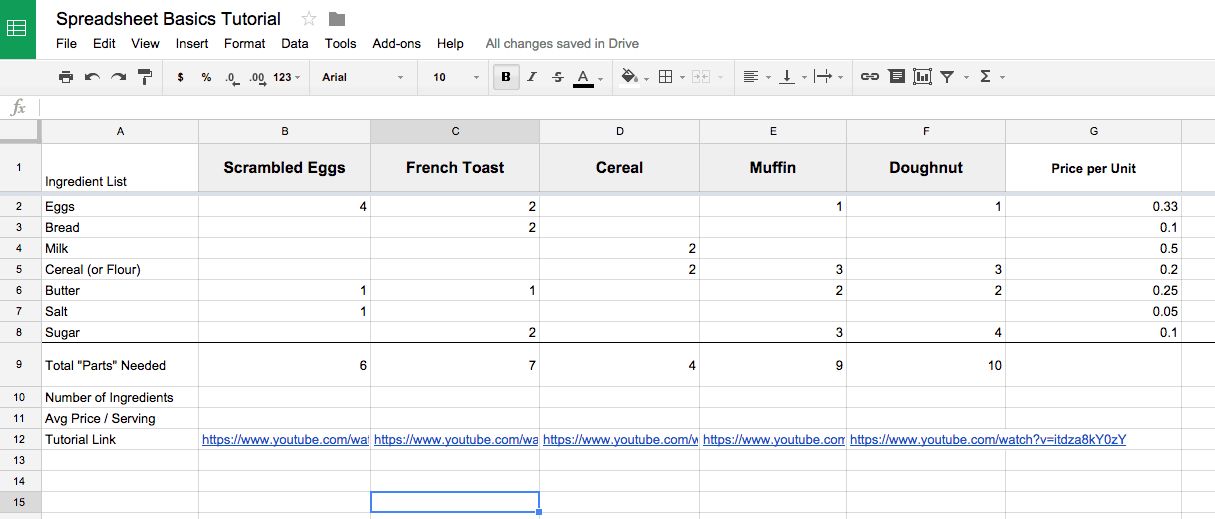Toggle italic formatting
Screen dimensions: 1215x519
tap(532, 77)
